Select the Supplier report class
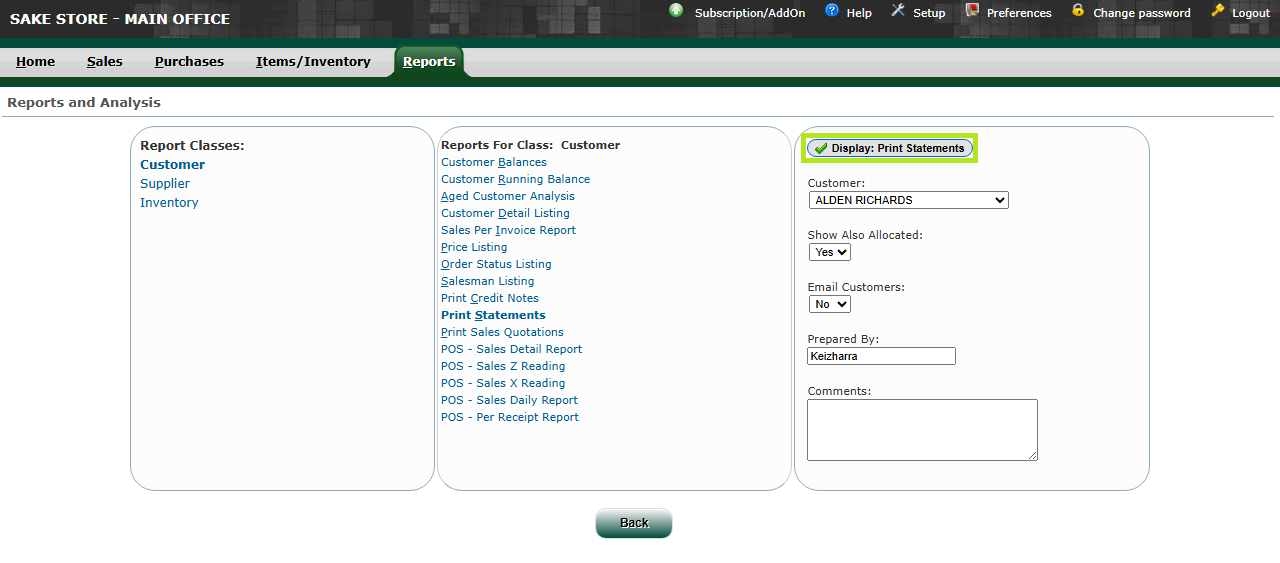Image resolution: width=1280 pixels, height=563 pixels. [x=165, y=184]
